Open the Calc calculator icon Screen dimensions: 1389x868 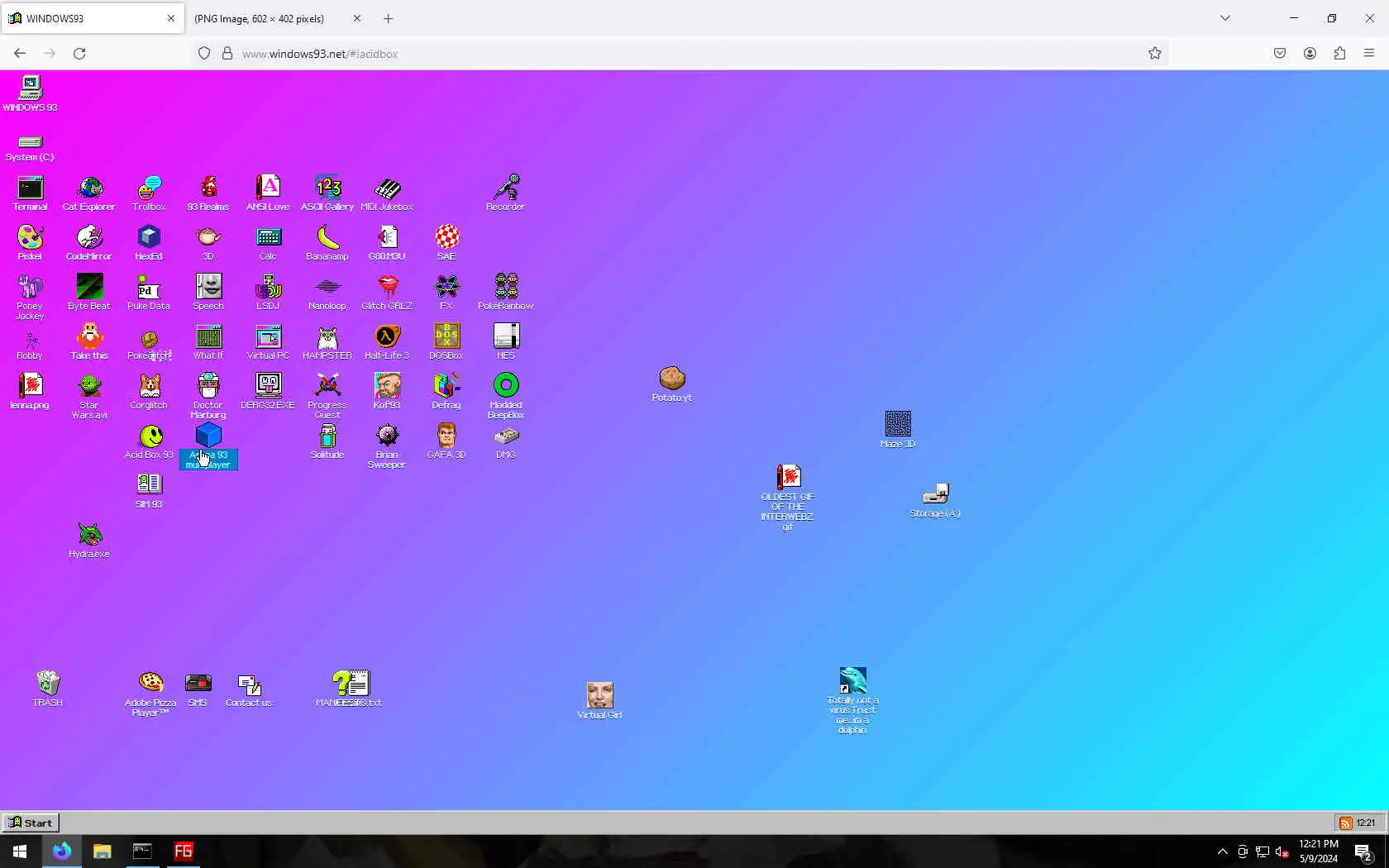pos(268,243)
